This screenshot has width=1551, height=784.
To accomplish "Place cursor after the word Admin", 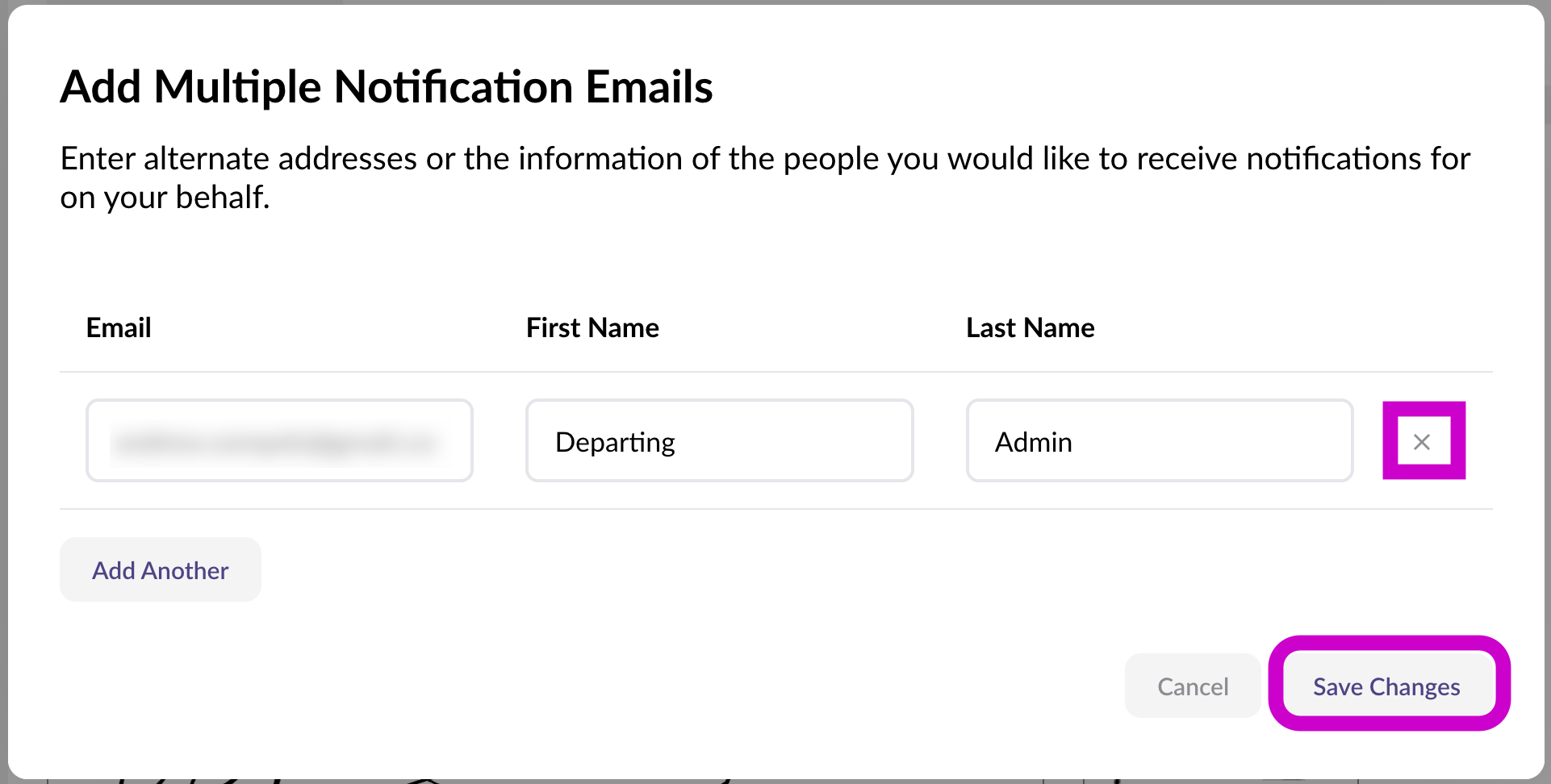I will 1075,442.
